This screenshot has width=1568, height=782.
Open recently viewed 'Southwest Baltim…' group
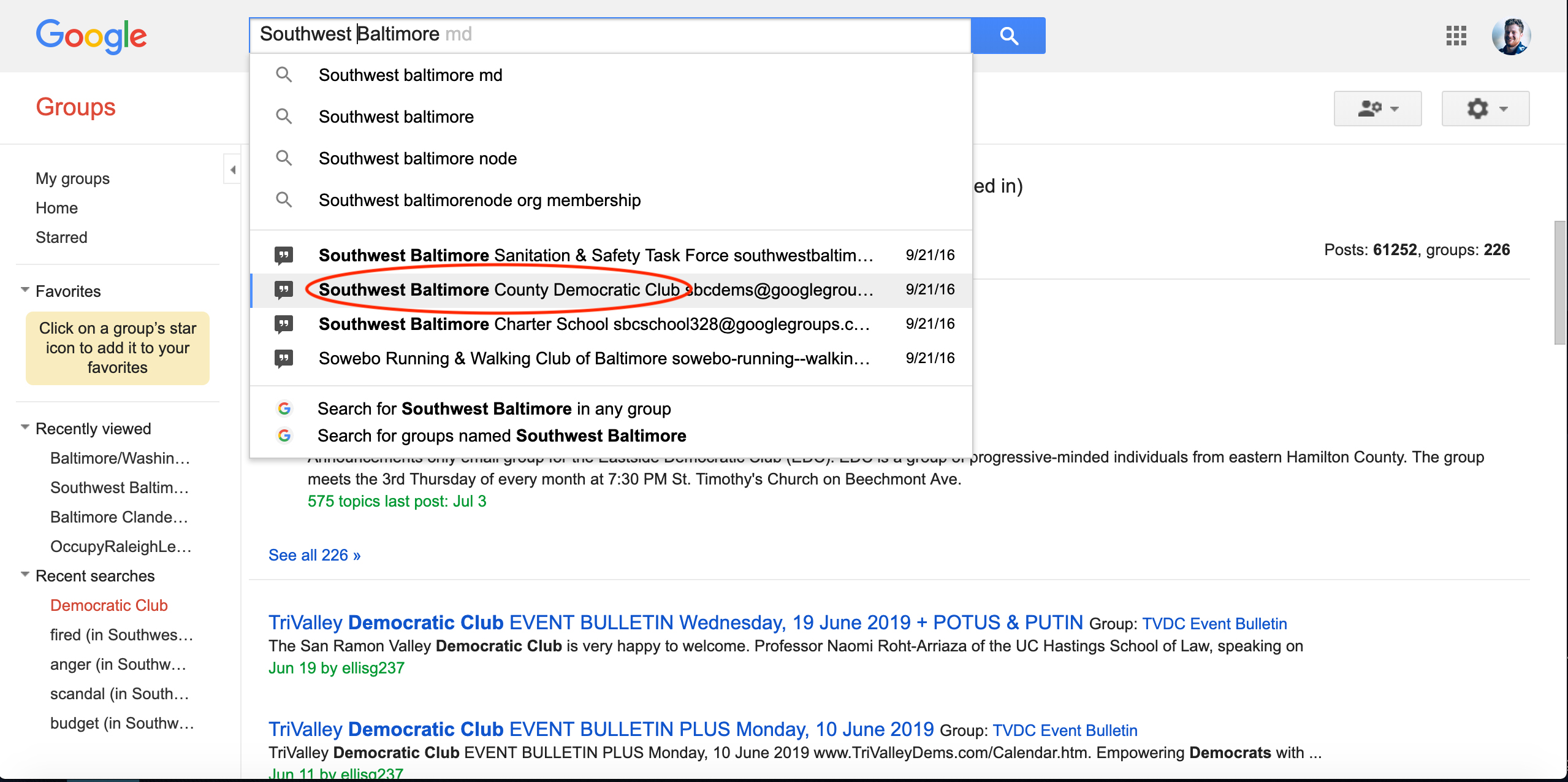120,488
